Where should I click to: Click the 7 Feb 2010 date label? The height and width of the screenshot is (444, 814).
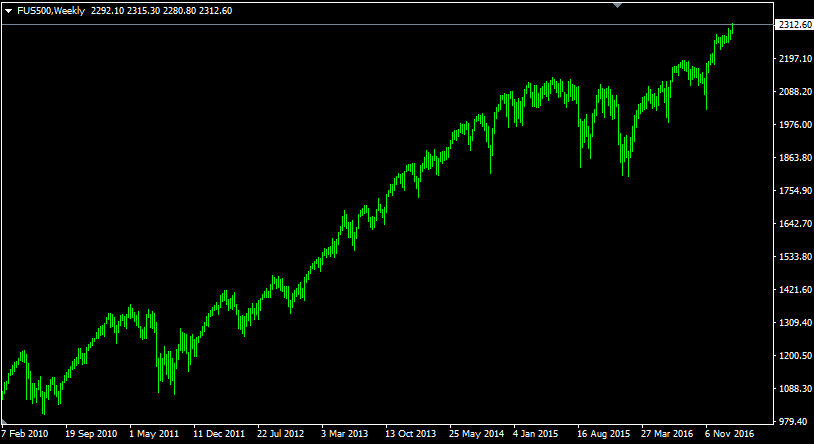click(x=25, y=434)
